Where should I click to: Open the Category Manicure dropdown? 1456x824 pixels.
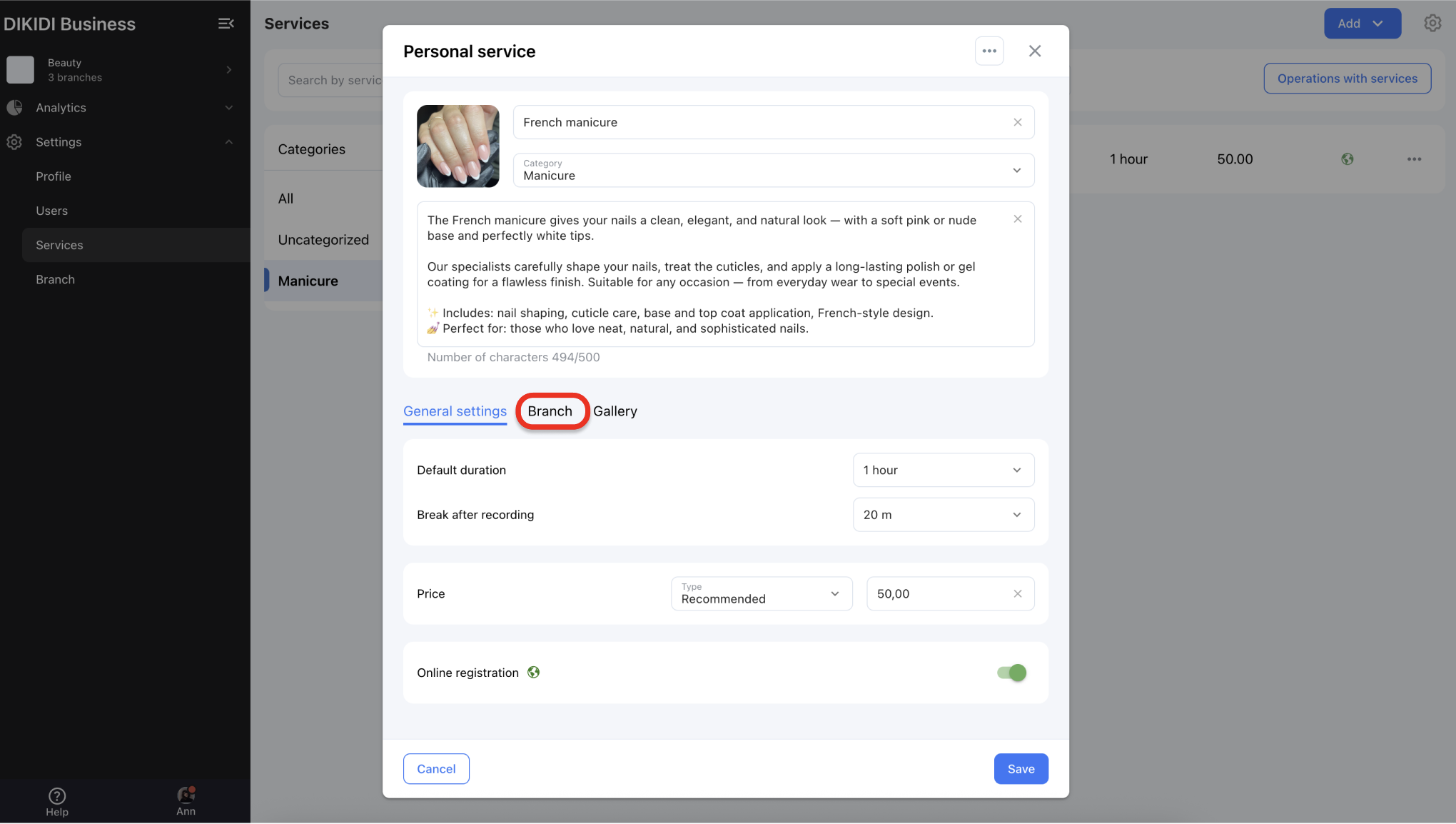click(773, 170)
